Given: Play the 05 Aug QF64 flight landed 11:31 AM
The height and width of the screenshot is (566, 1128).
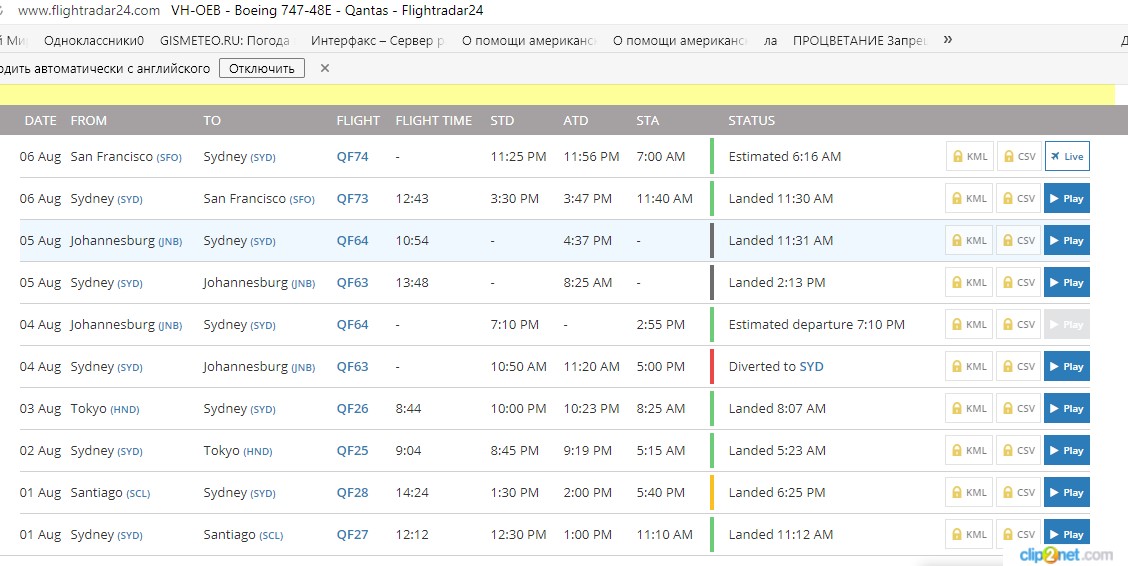Looking at the screenshot, I should (1067, 240).
